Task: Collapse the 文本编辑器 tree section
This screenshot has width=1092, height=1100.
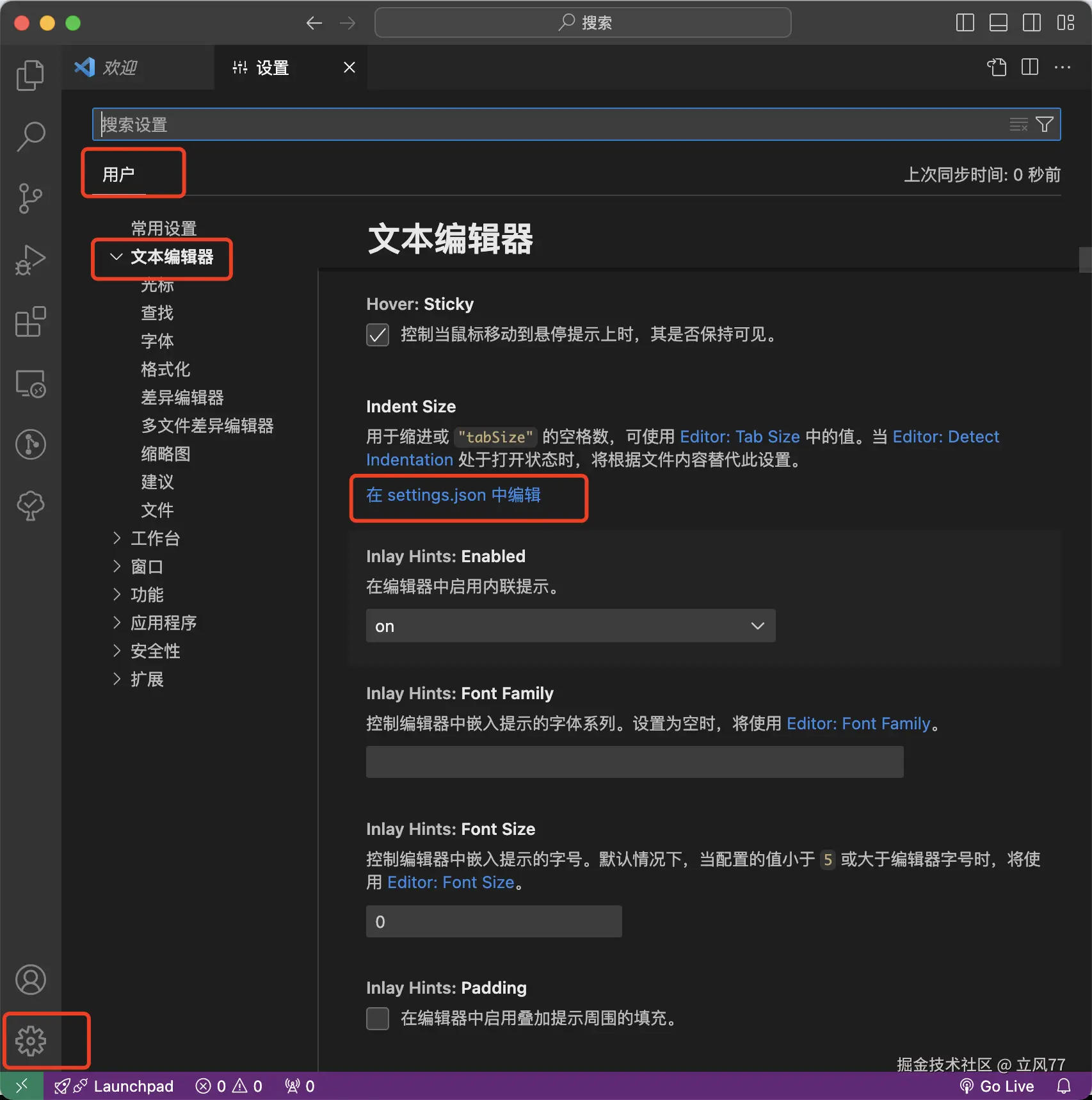Action: [116, 257]
